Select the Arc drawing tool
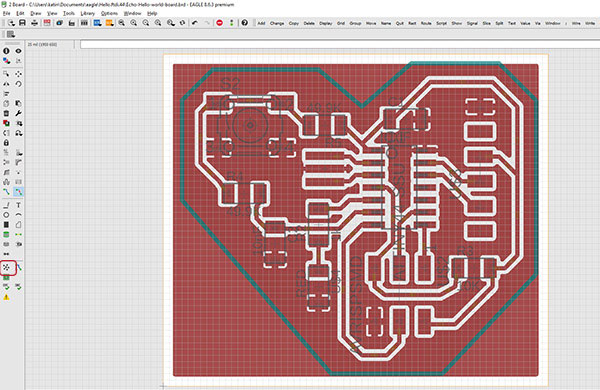The image size is (600, 390). 18,215
